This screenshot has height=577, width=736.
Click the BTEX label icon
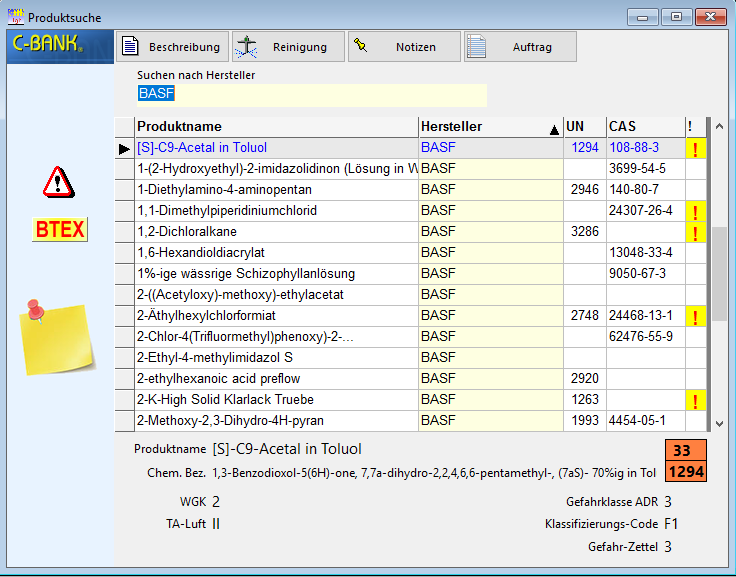pos(60,229)
